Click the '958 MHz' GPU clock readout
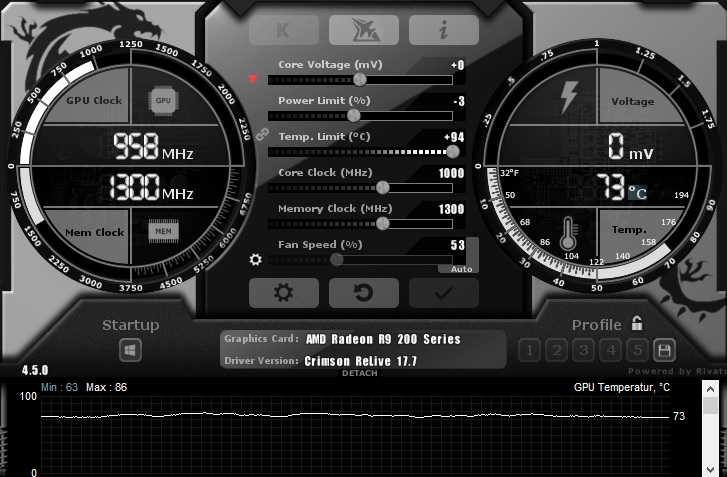Image resolution: width=727 pixels, height=477 pixels. tap(153, 146)
